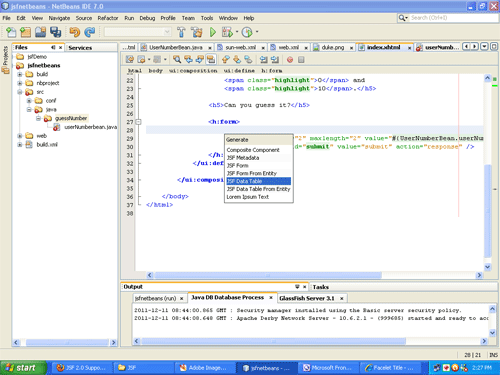Click the Save All toolbar icon
This screenshot has width=500, height=375.
pos(55,32)
